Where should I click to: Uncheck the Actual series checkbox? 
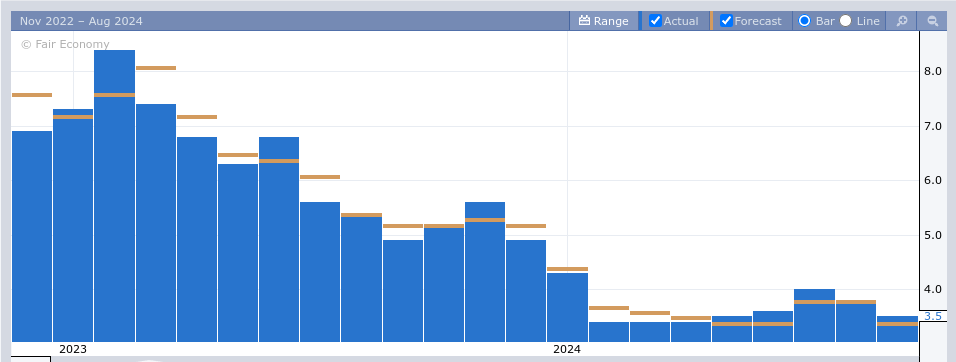click(x=655, y=21)
